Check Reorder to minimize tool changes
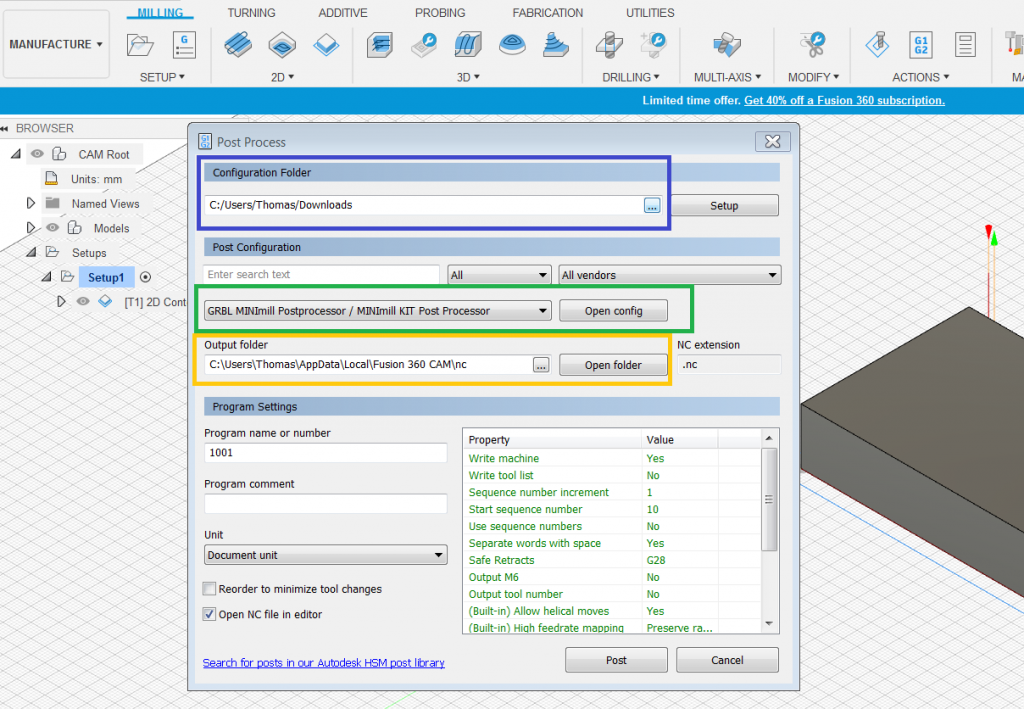 click(210, 589)
